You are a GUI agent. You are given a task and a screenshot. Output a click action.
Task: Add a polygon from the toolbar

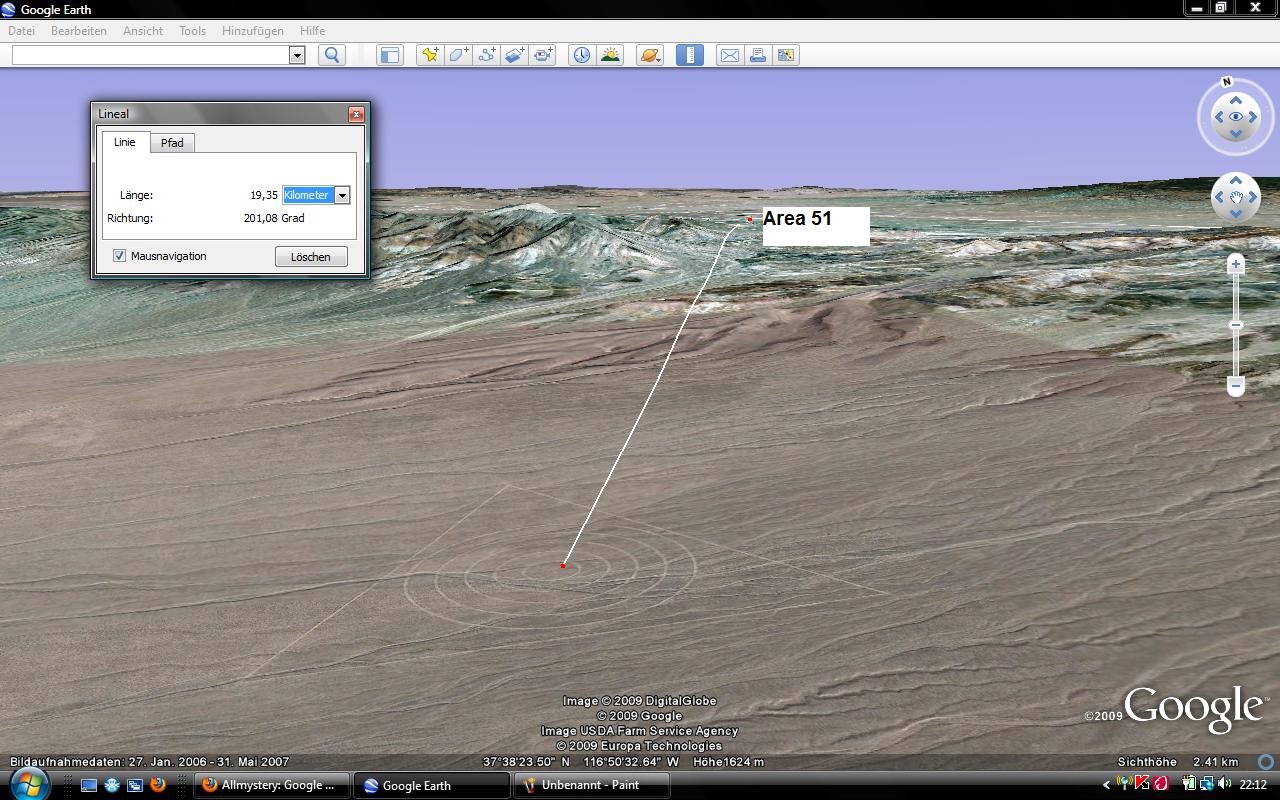point(458,55)
